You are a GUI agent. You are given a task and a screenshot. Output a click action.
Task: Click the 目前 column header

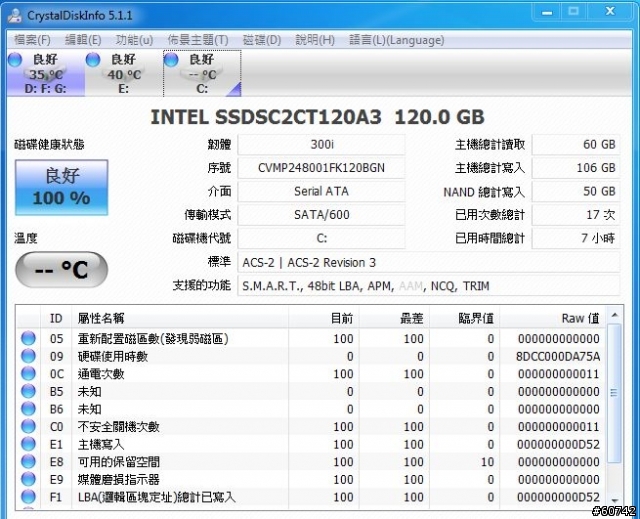(x=324, y=318)
